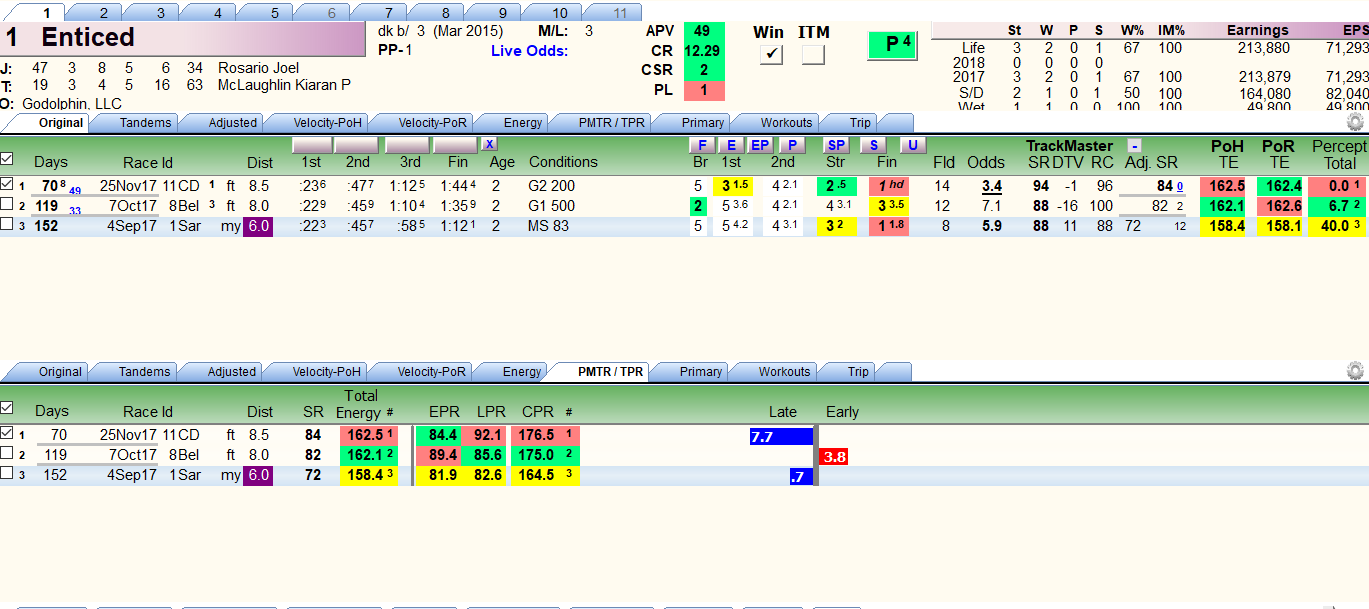Image resolution: width=1369 pixels, height=609 pixels.
Task: Check the 4Sep17 row checkbox in the PMTR table
Action: coord(7,474)
